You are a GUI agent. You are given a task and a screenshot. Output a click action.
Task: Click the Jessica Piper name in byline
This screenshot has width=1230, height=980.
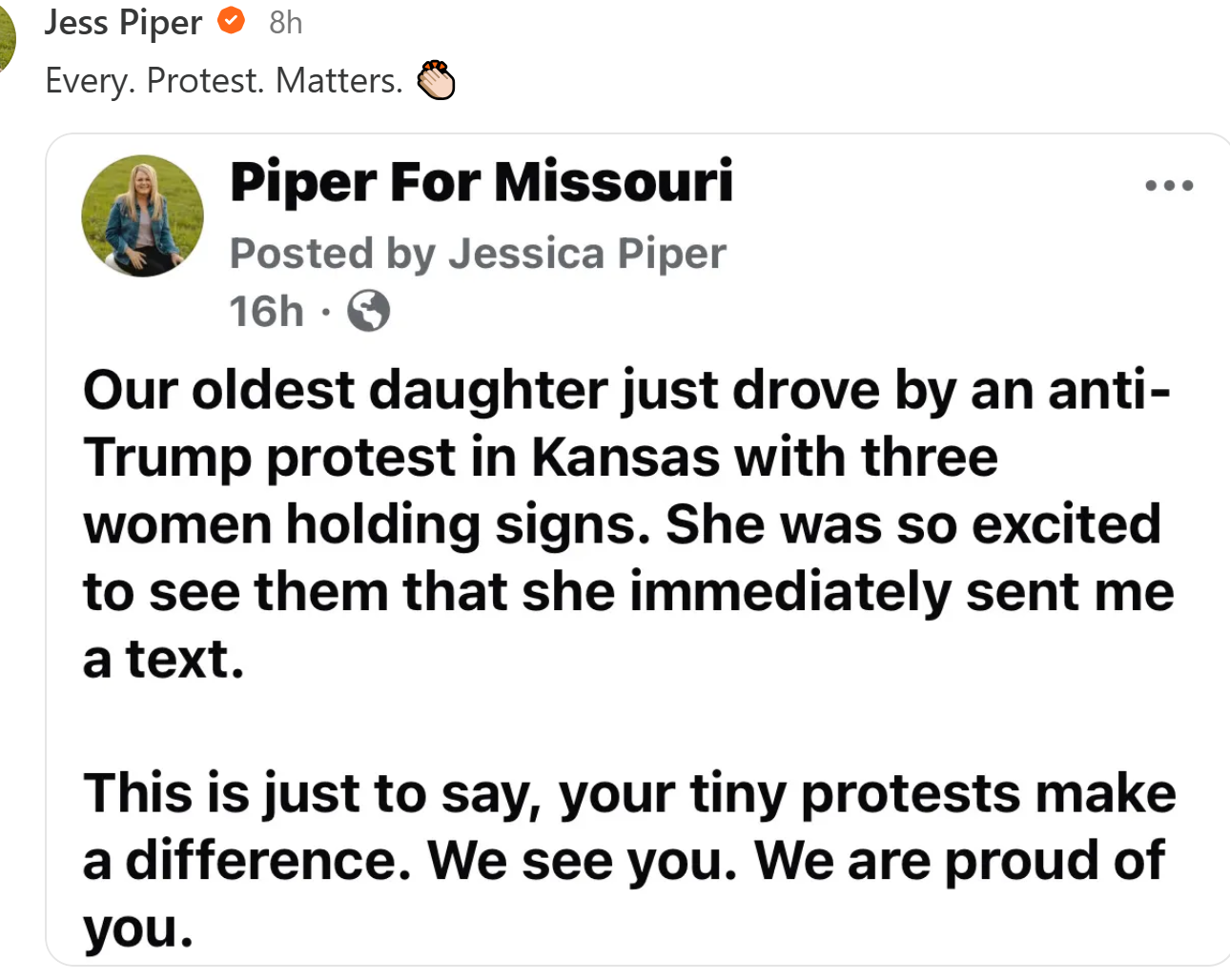pyautogui.click(x=587, y=254)
